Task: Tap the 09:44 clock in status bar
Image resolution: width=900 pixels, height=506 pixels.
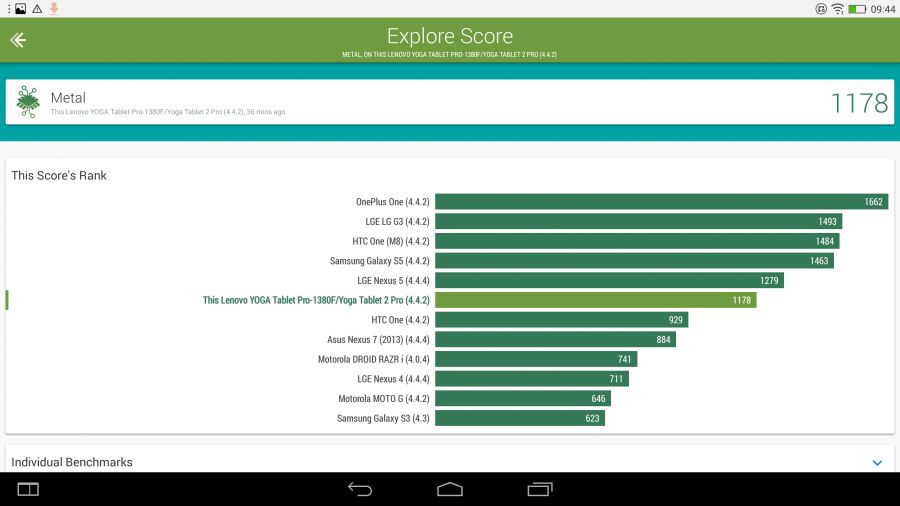Action: (882, 9)
